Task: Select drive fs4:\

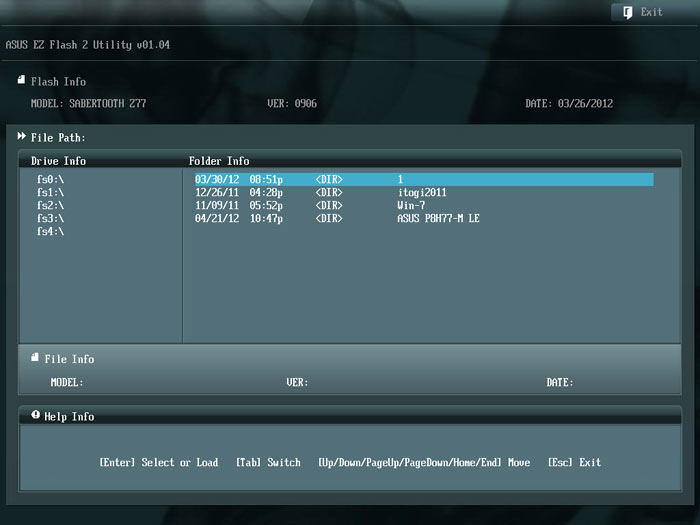Action: (50, 231)
